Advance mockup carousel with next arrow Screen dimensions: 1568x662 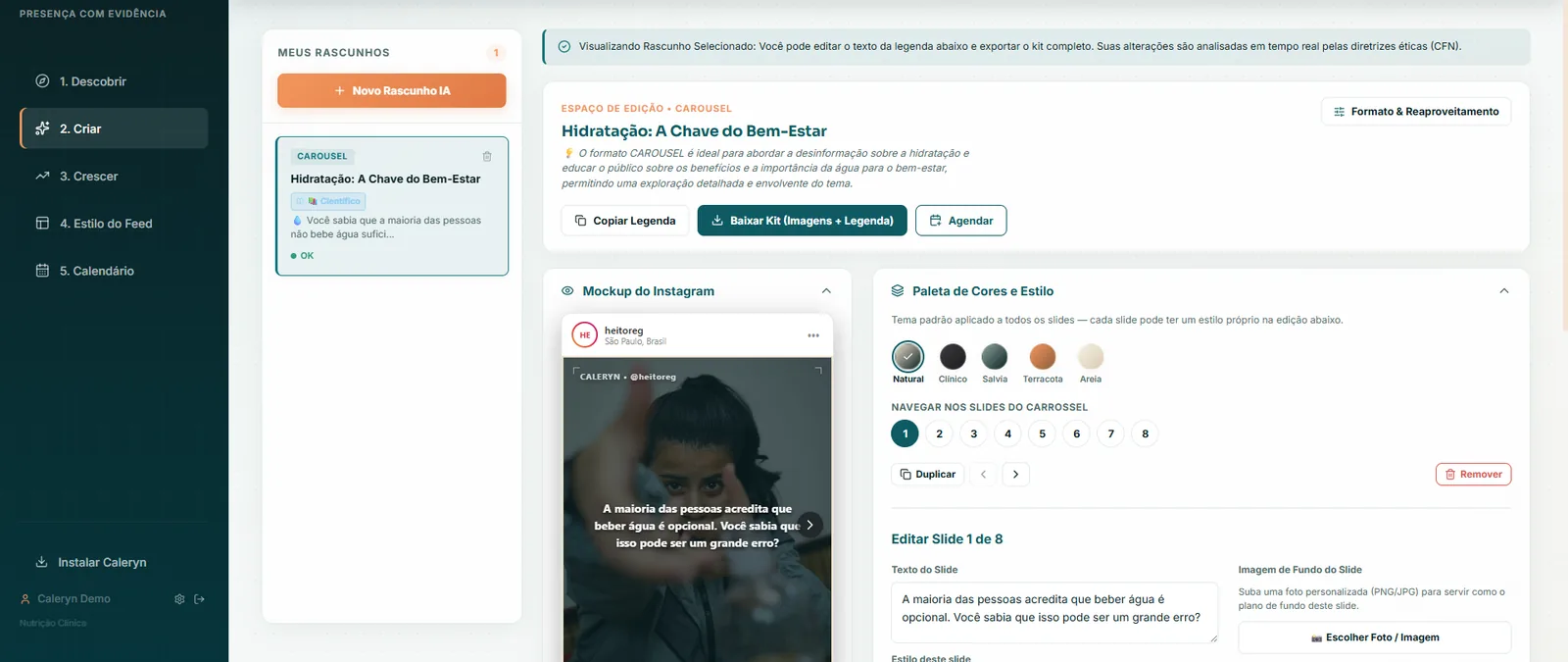click(x=809, y=525)
